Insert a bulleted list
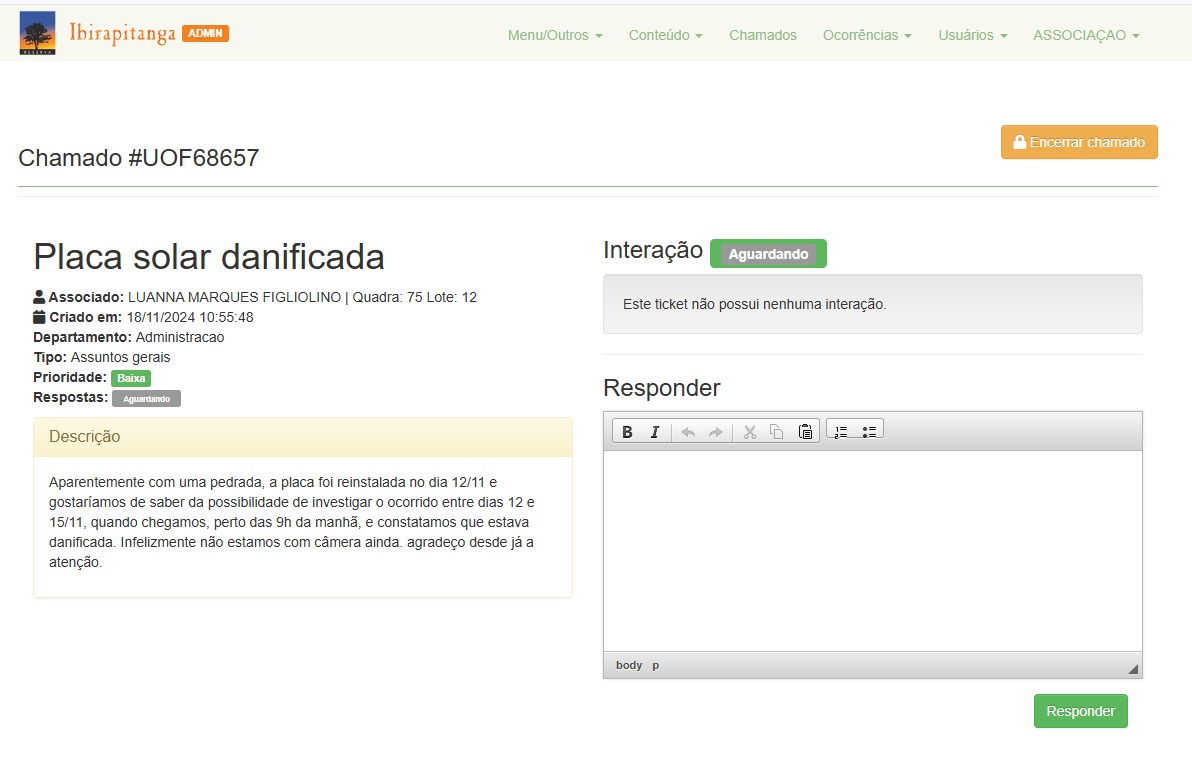This screenshot has width=1192, height=772. coord(869,432)
